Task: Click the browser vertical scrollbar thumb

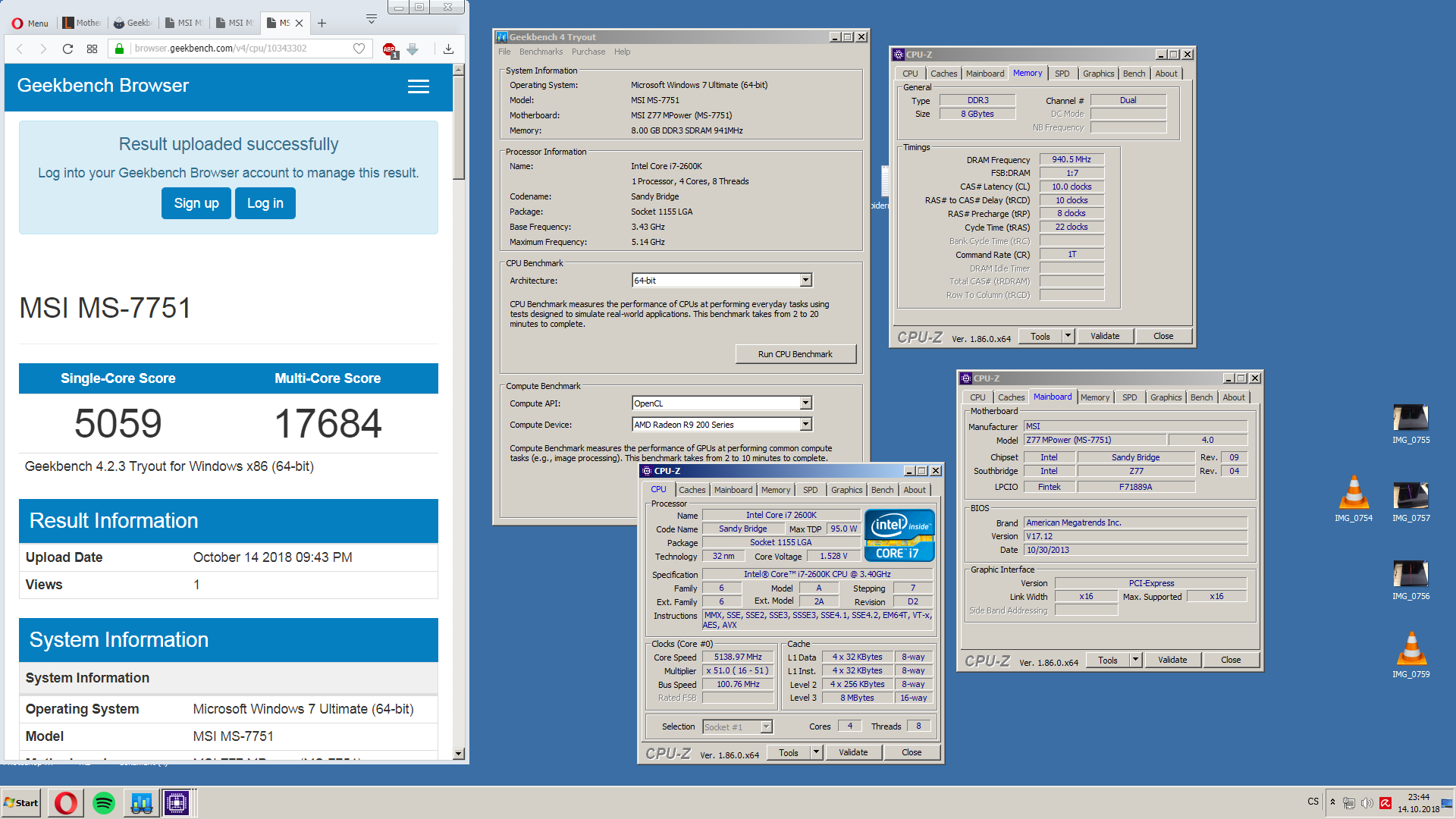Action: point(458,127)
